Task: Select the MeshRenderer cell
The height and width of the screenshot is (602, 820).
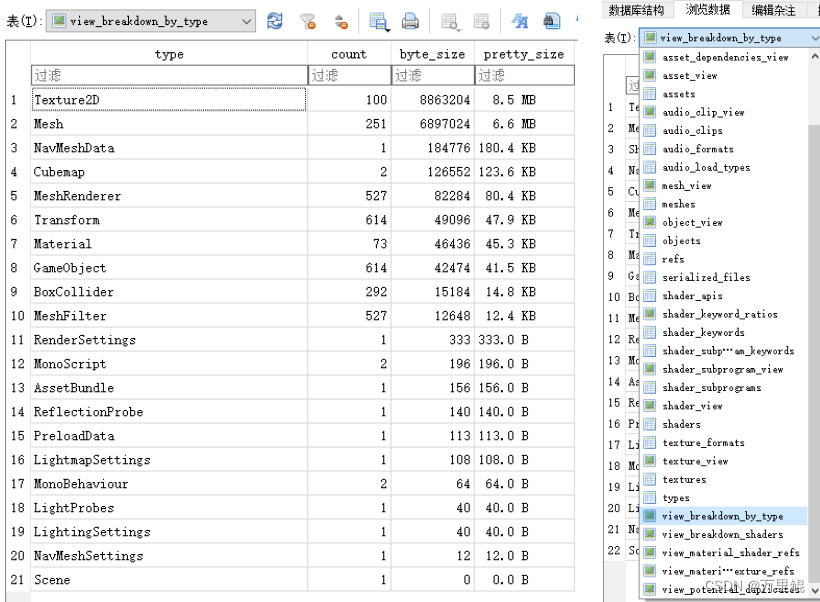Action: pos(169,196)
